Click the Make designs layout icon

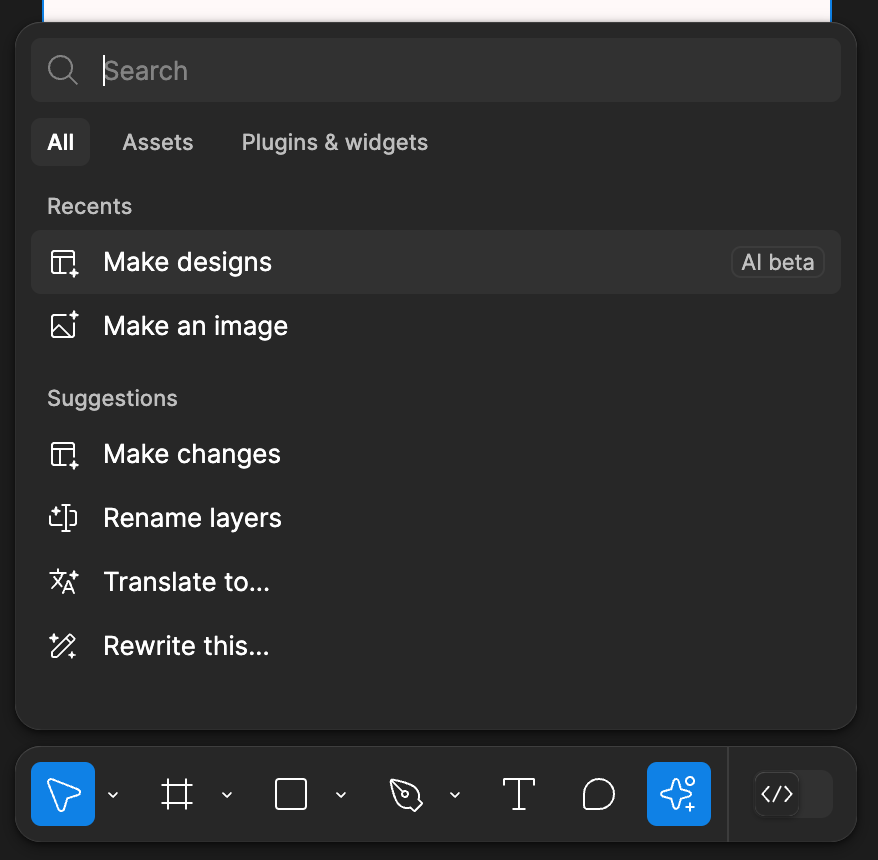64,263
